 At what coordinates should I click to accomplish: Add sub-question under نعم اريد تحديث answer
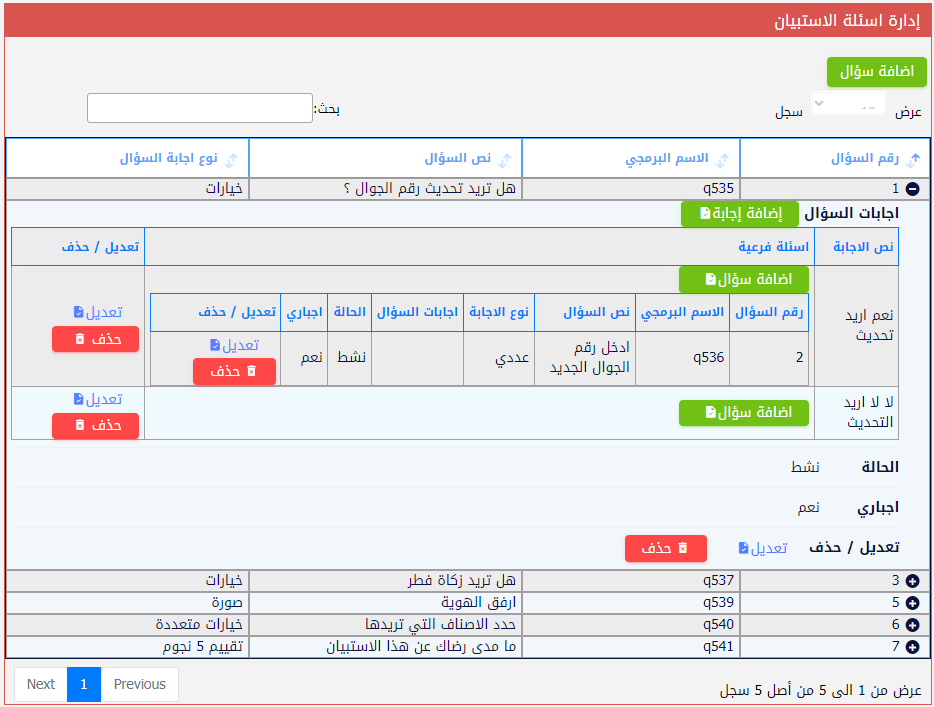pos(743,279)
